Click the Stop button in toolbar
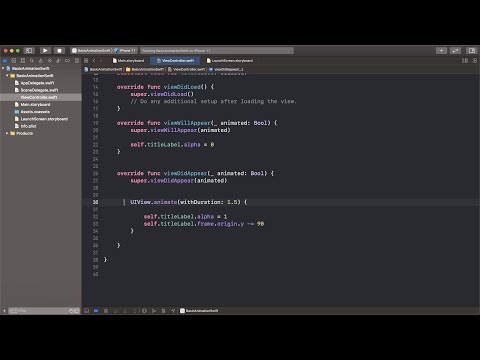This screenshot has width=480, height=360. (59, 51)
